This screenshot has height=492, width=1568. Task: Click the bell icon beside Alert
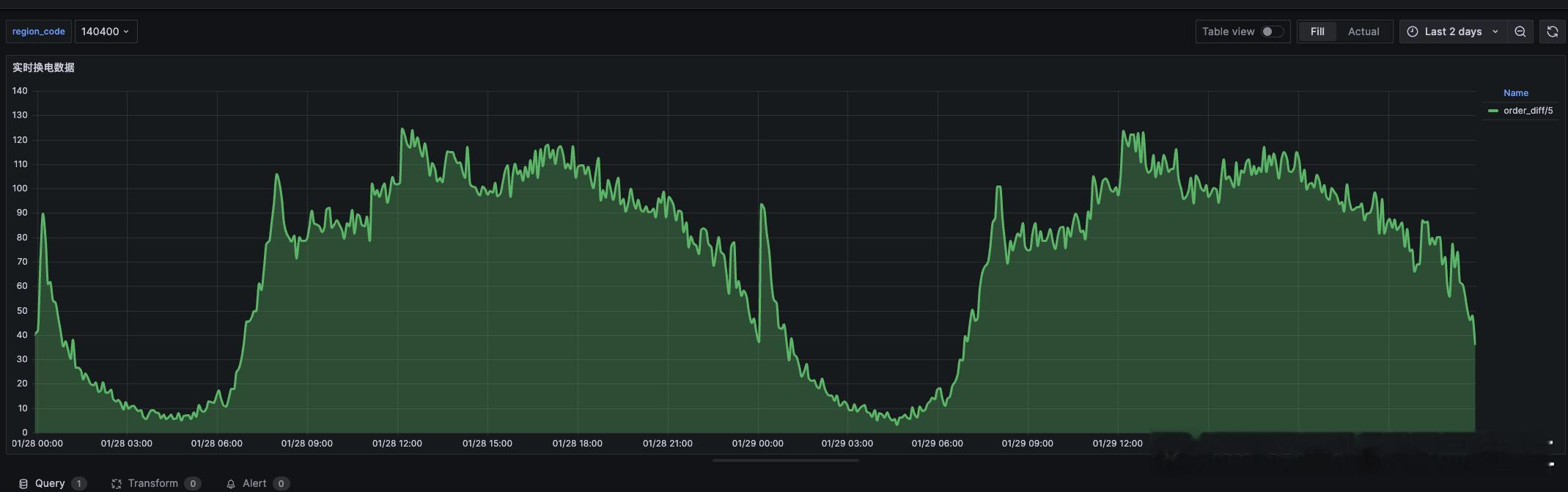click(x=231, y=484)
